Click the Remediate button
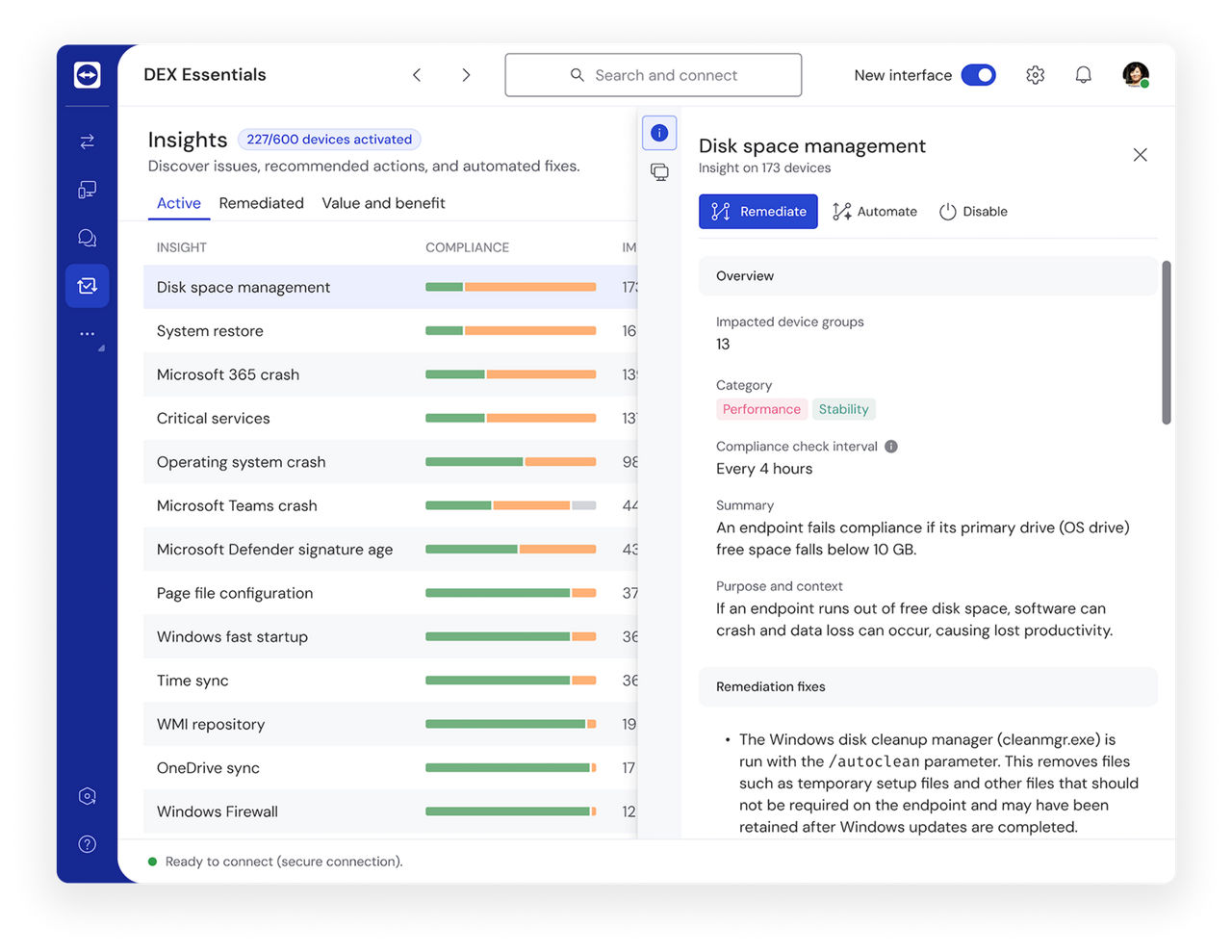1232x952 pixels. [x=757, y=211]
